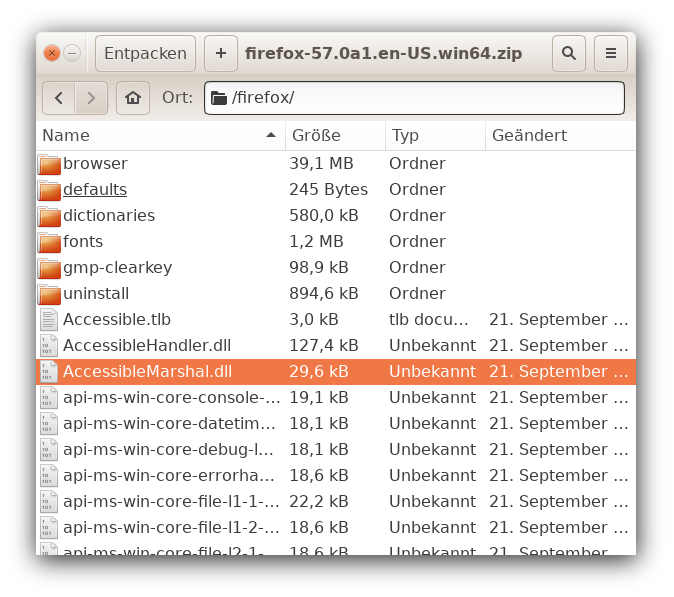Select api-ms-win-core-file-l1-1 file name

click(x=171, y=502)
